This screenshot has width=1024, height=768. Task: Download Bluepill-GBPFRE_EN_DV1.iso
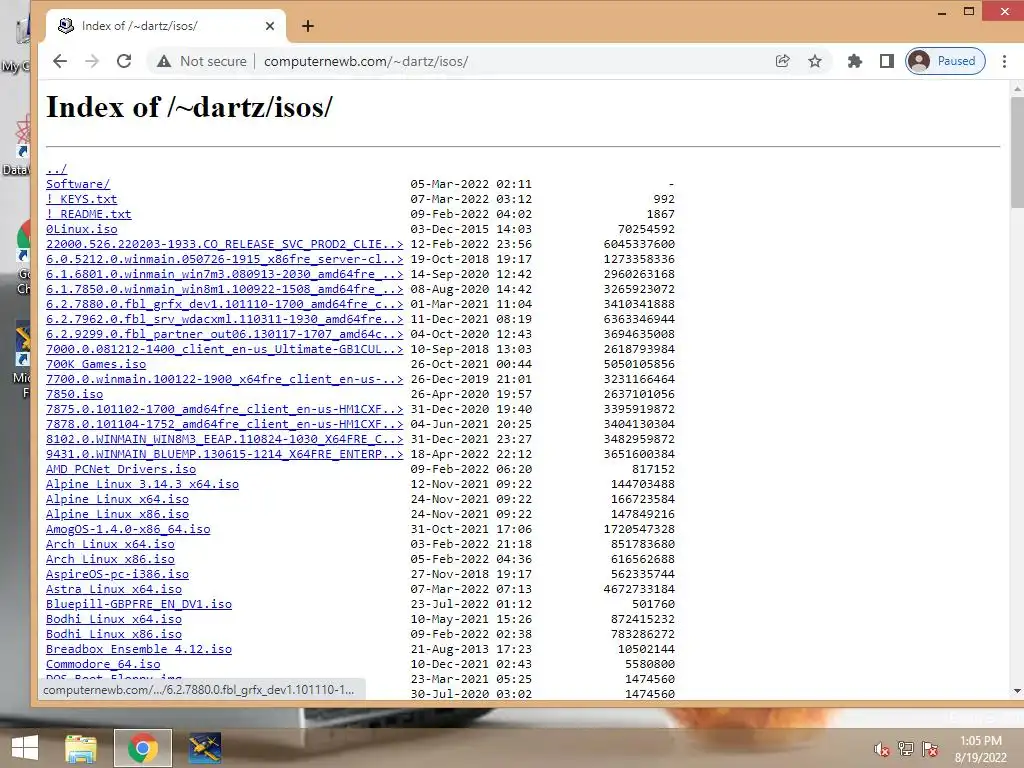[x=139, y=605]
